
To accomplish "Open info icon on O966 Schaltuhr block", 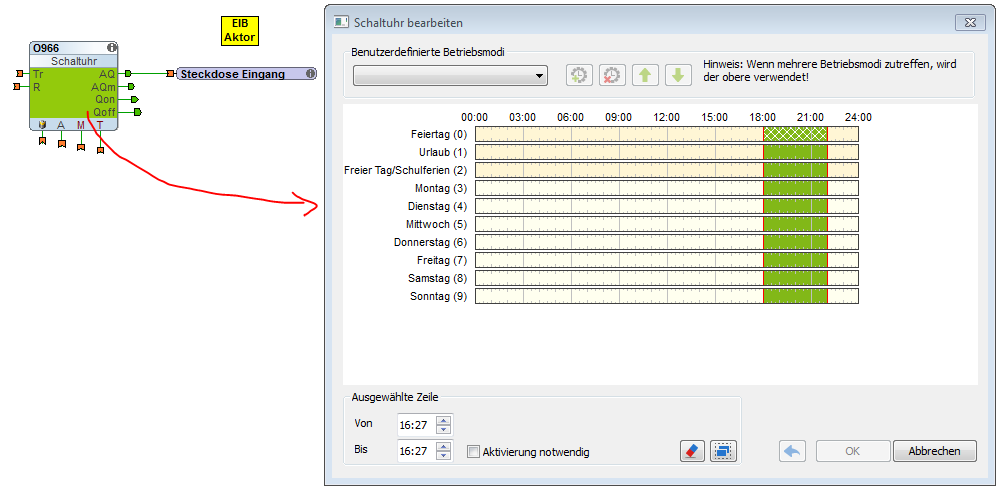I will (111, 47).
